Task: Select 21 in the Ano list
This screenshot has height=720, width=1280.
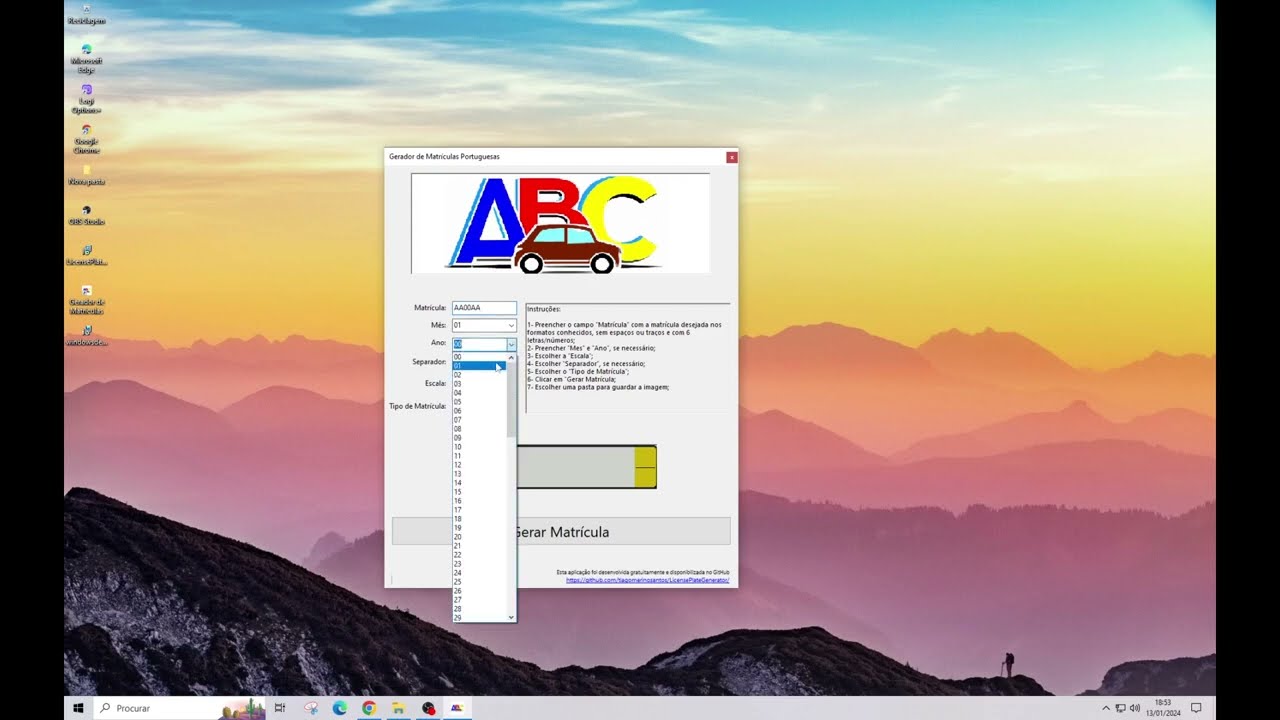Action: pyautogui.click(x=480, y=546)
